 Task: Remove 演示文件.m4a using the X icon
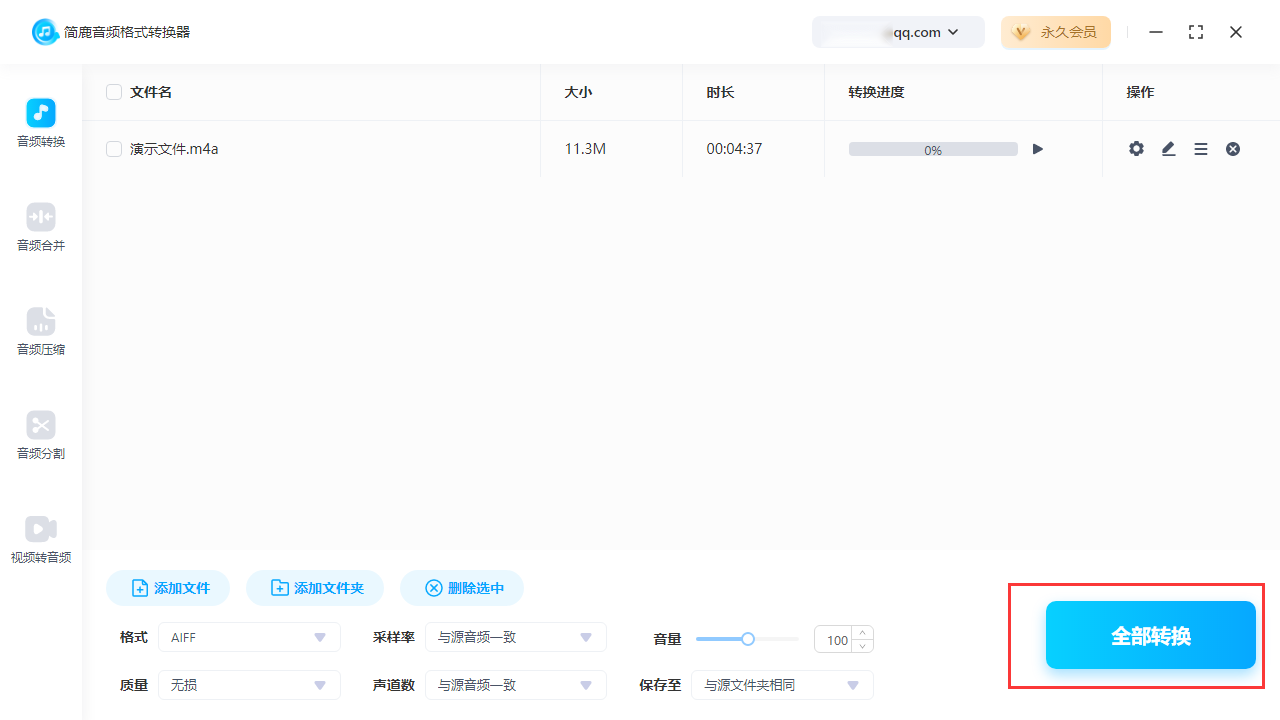pos(1232,148)
